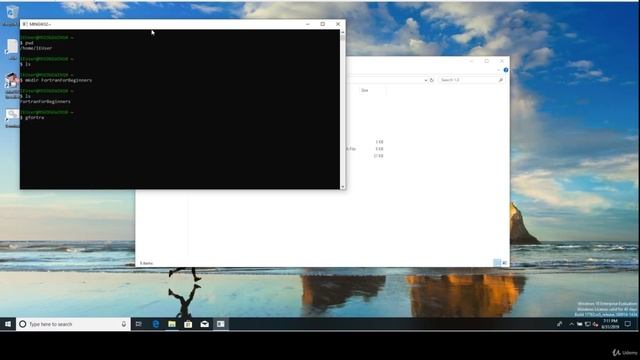Click the search magnifier in File Explorer
640x360 pixels.
click(500, 80)
